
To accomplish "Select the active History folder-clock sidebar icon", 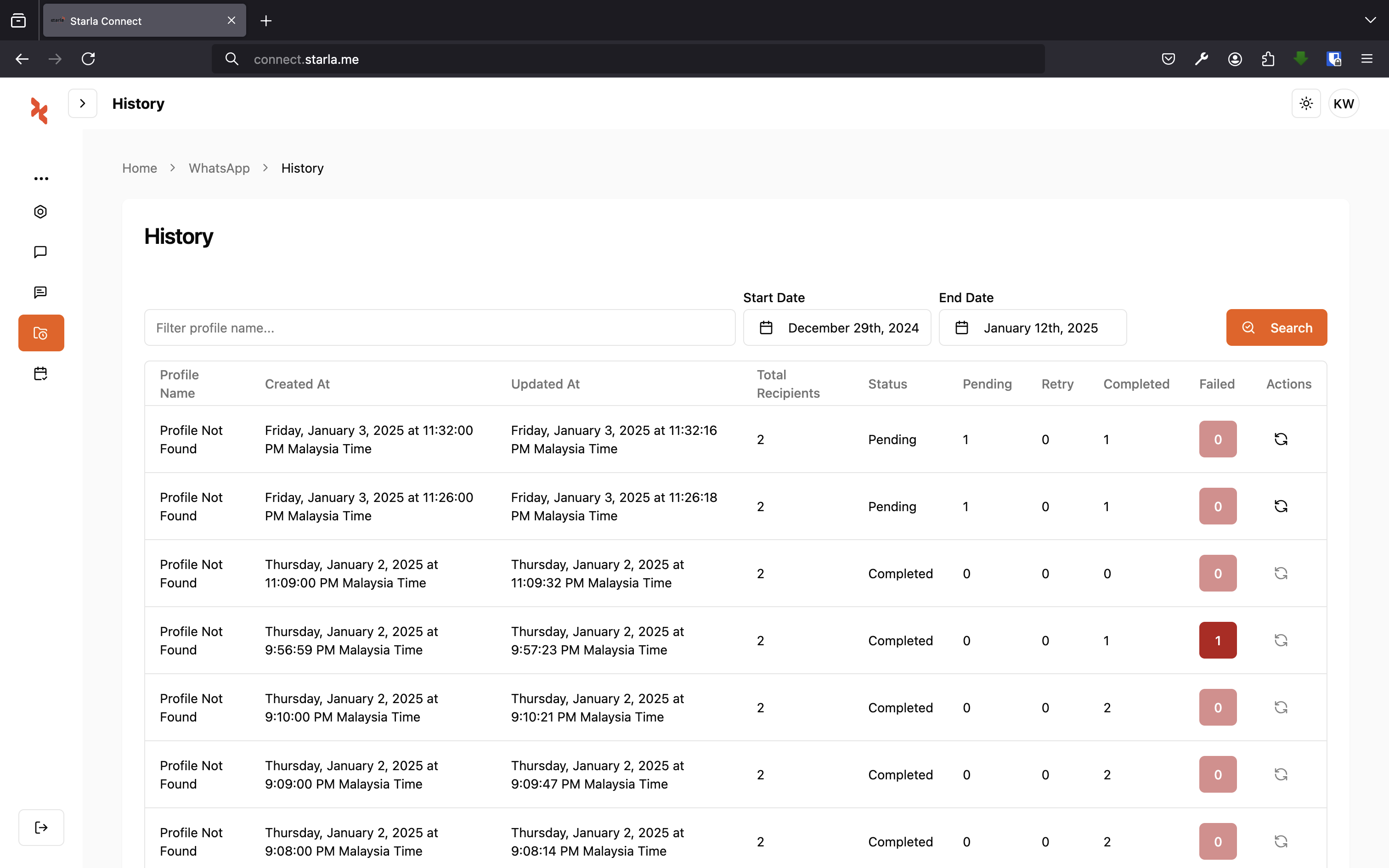I will click(41, 333).
